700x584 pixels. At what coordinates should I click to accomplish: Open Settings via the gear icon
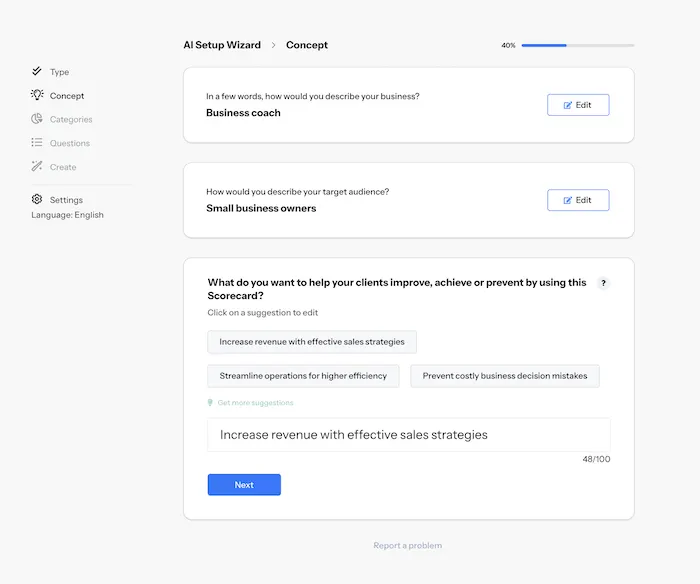[37, 200]
